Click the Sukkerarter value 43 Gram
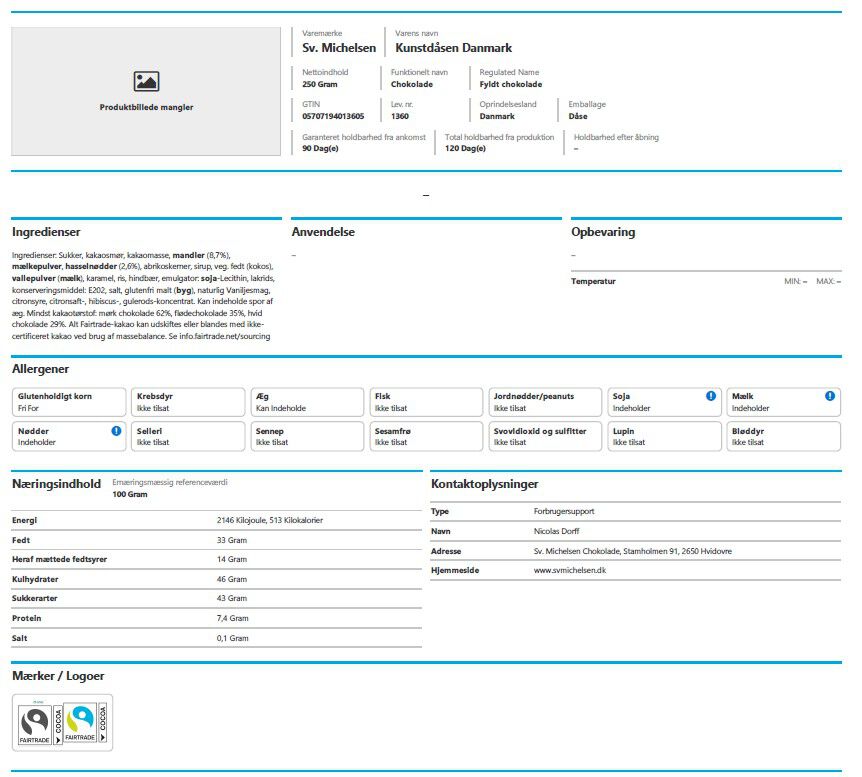This screenshot has width=862, height=777. pyautogui.click(x=231, y=598)
